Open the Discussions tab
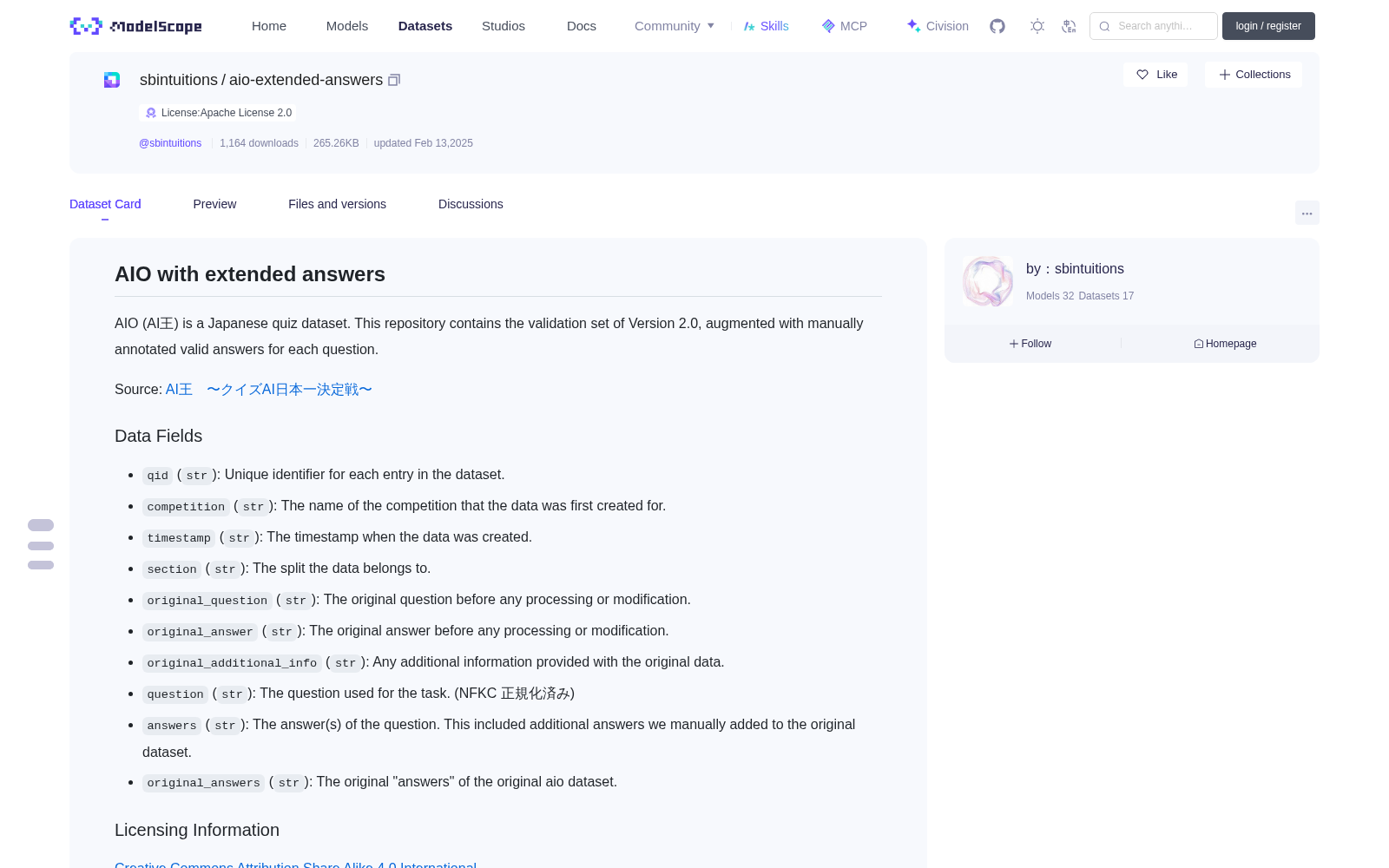This screenshot has height=868, width=1389. (471, 204)
